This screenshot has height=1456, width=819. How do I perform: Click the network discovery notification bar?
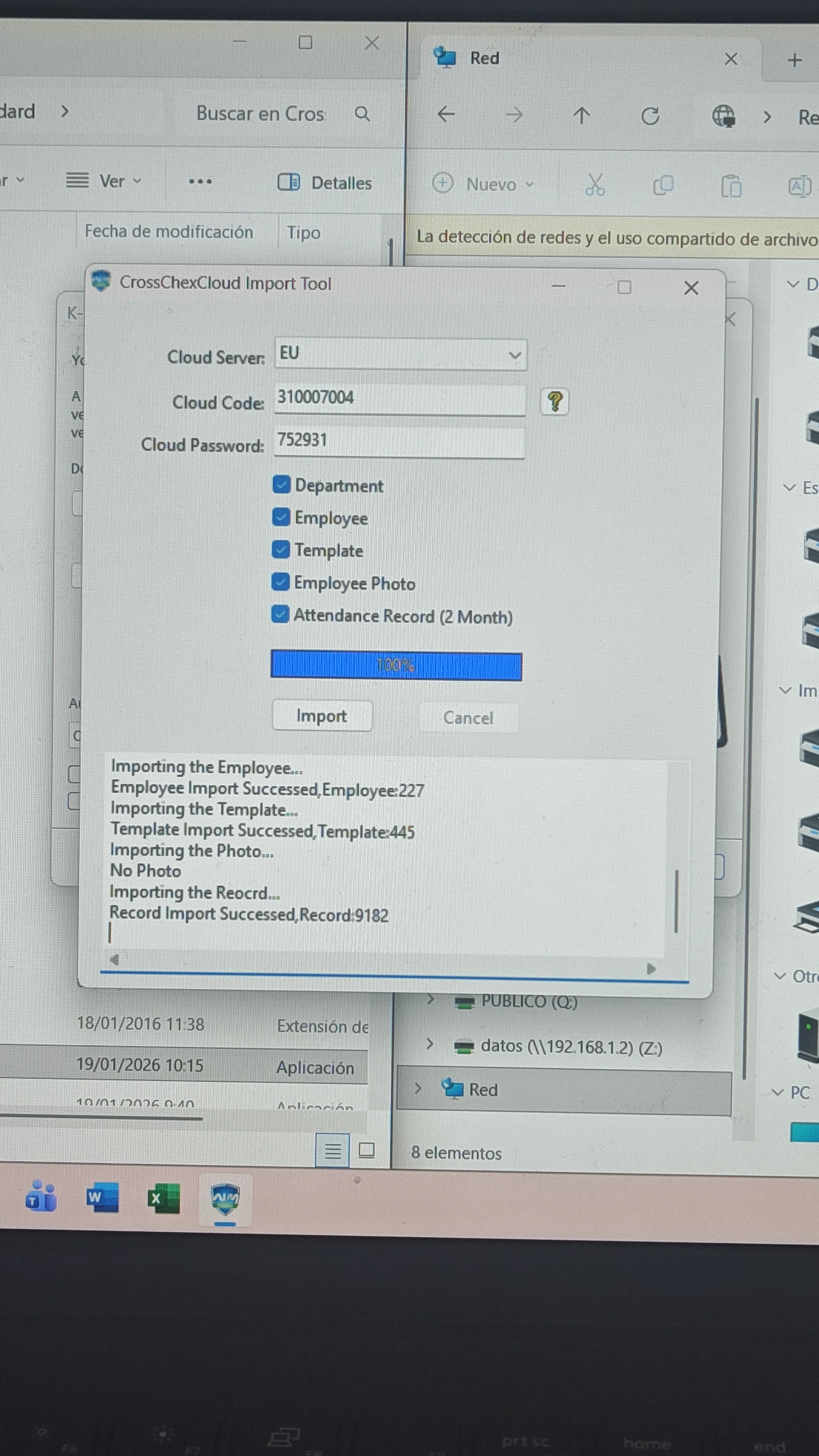point(613,238)
